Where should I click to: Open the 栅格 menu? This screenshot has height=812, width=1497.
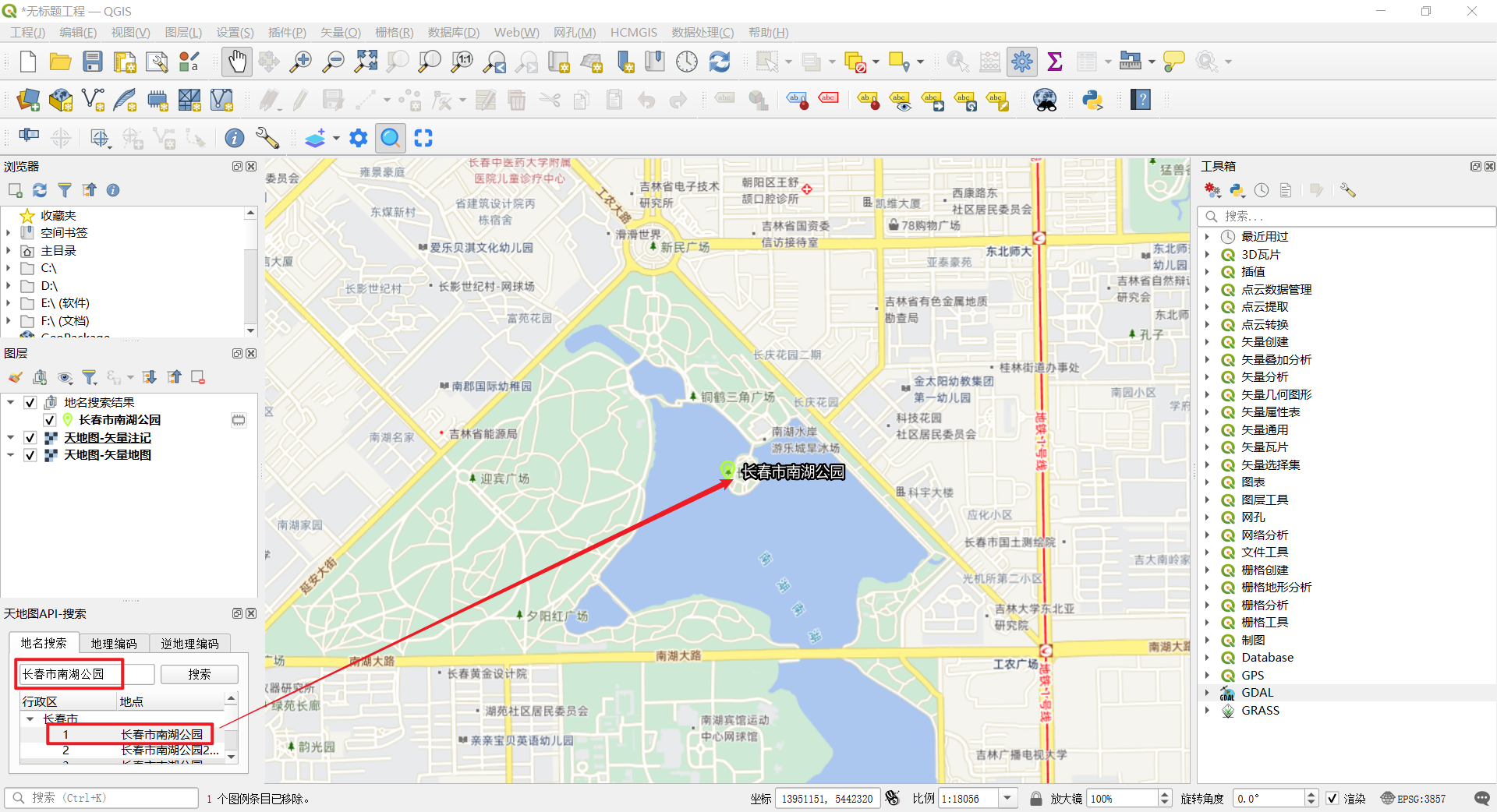[394, 32]
